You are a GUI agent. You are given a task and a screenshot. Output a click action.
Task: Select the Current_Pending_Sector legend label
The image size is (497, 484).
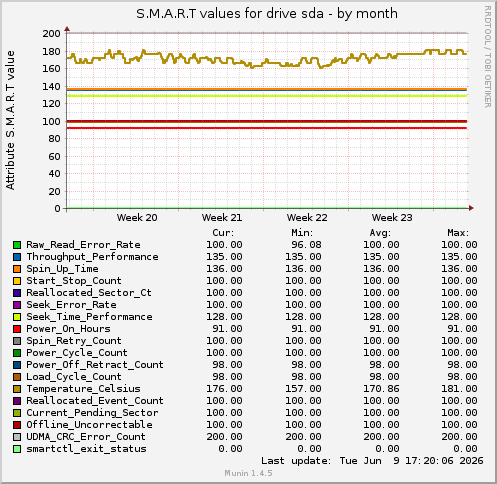pos(92,413)
